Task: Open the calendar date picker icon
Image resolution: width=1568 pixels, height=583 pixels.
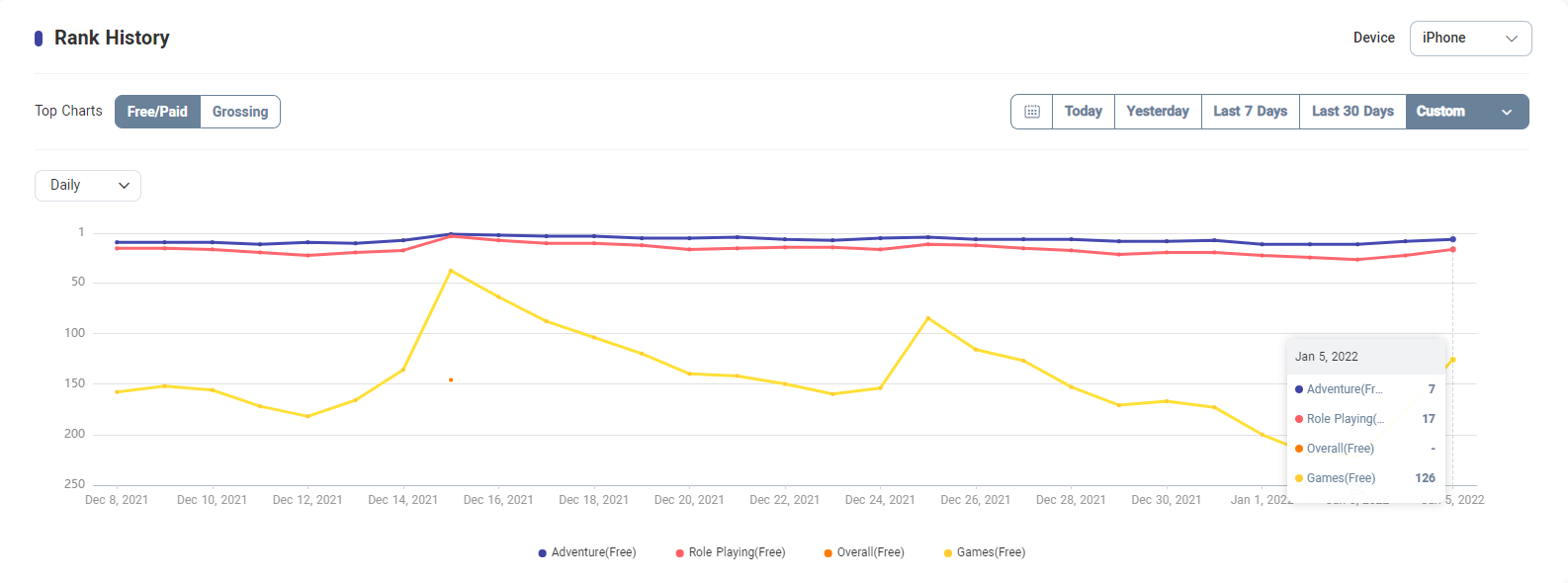Action: 1032,112
